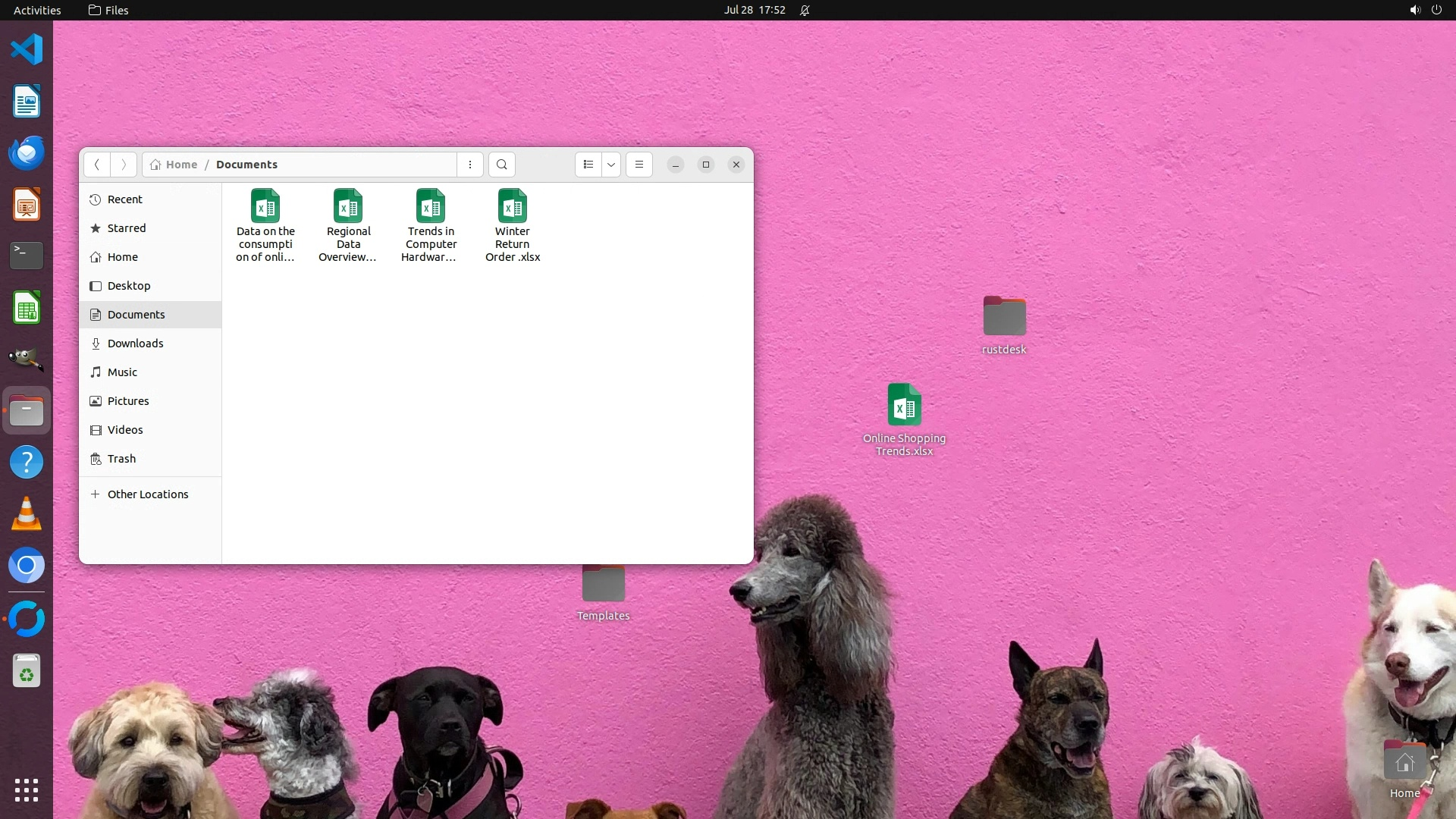The width and height of the screenshot is (1456, 819).
Task: Launch Visual Studio Code from the dock
Action: (27, 50)
